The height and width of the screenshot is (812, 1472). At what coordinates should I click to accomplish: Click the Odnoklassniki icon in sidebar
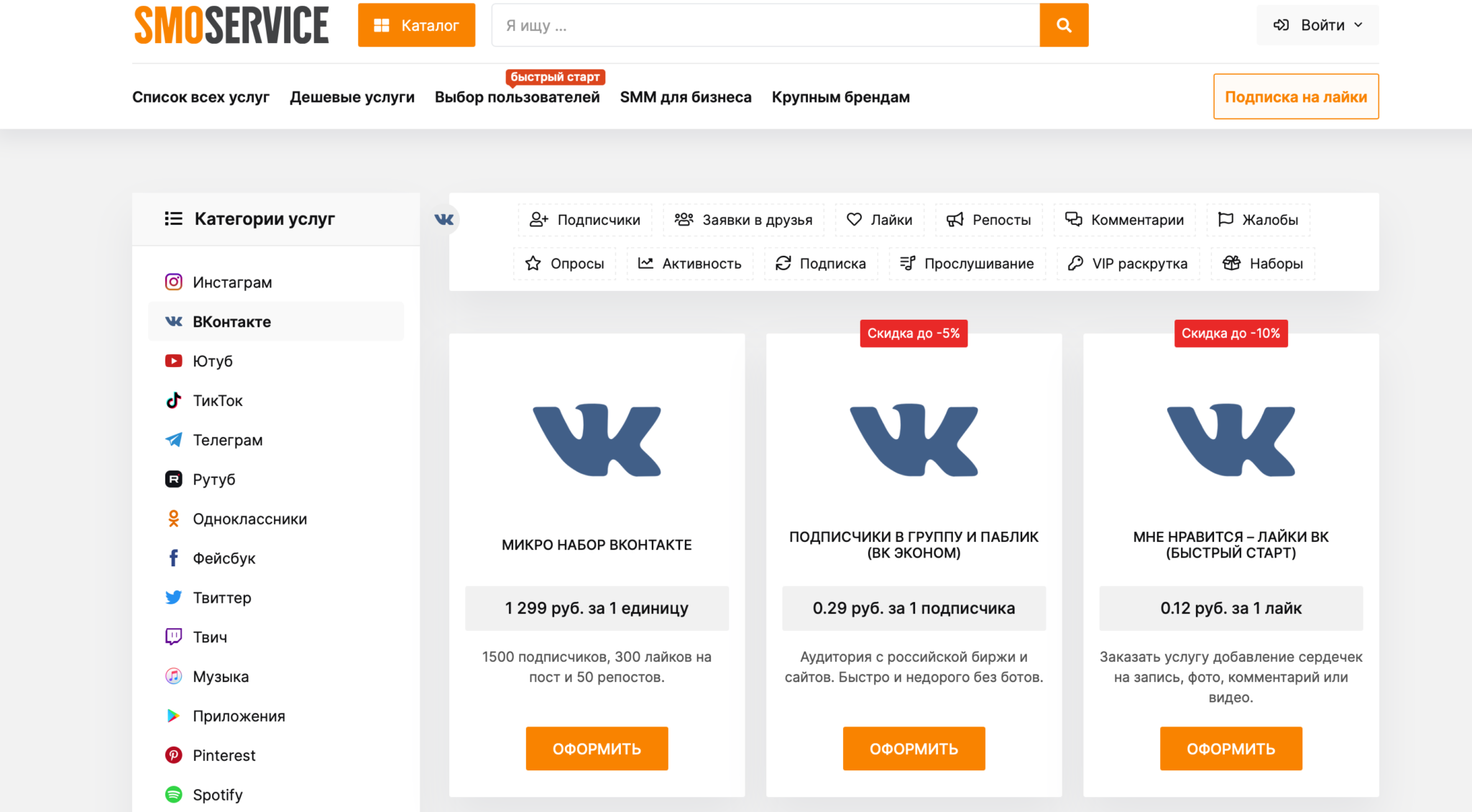[174, 519]
